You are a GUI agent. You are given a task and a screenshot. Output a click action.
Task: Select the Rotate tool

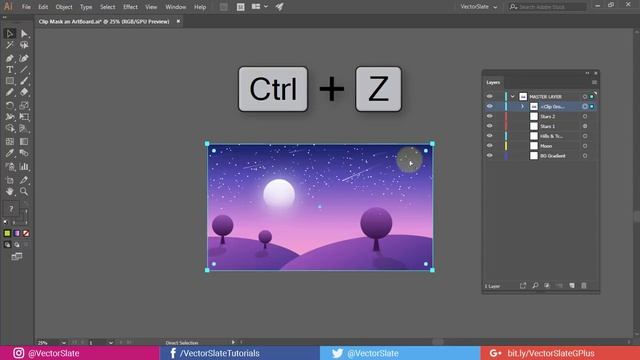pyautogui.click(x=10, y=106)
